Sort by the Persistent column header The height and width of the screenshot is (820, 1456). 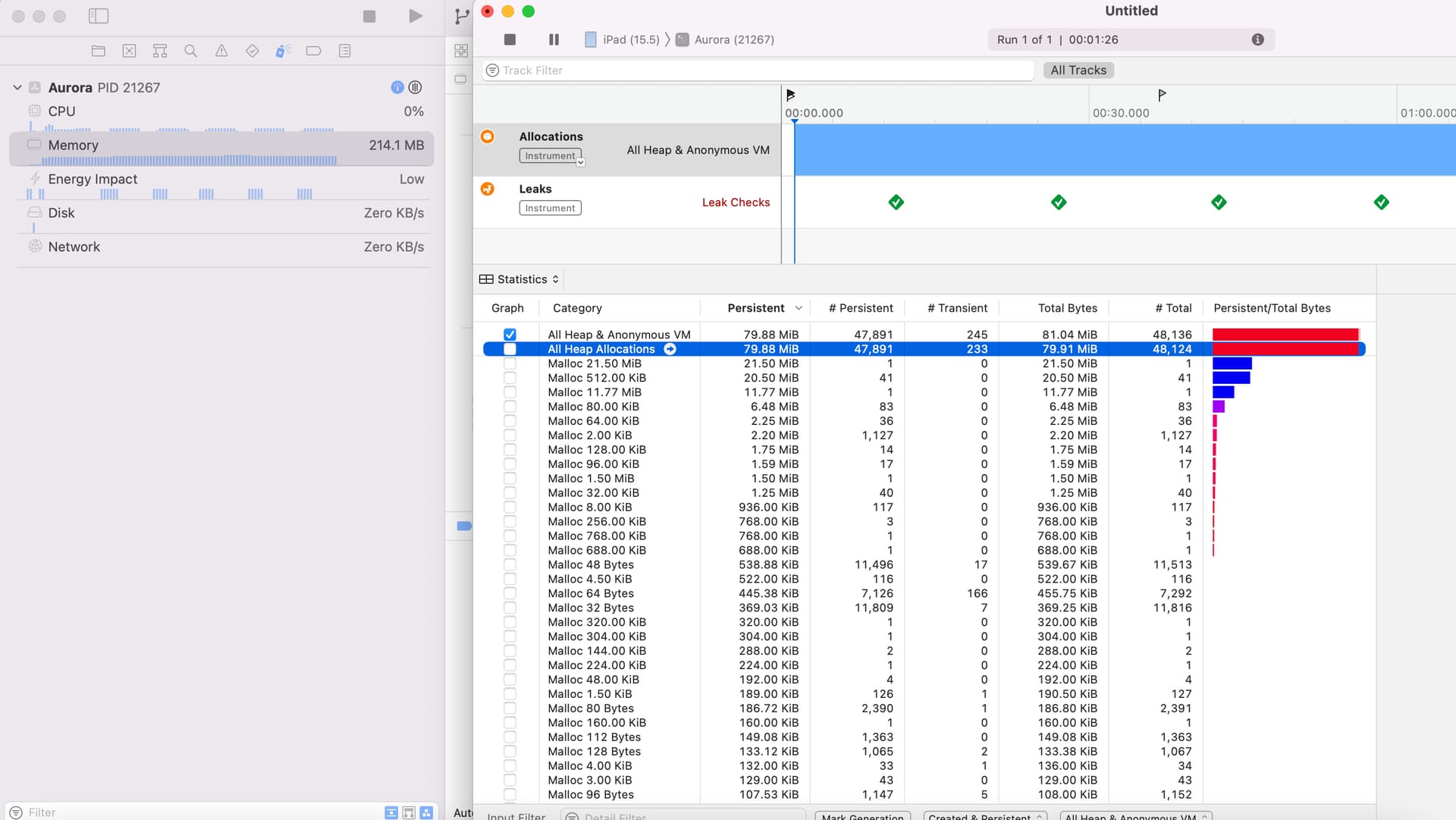coord(755,308)
